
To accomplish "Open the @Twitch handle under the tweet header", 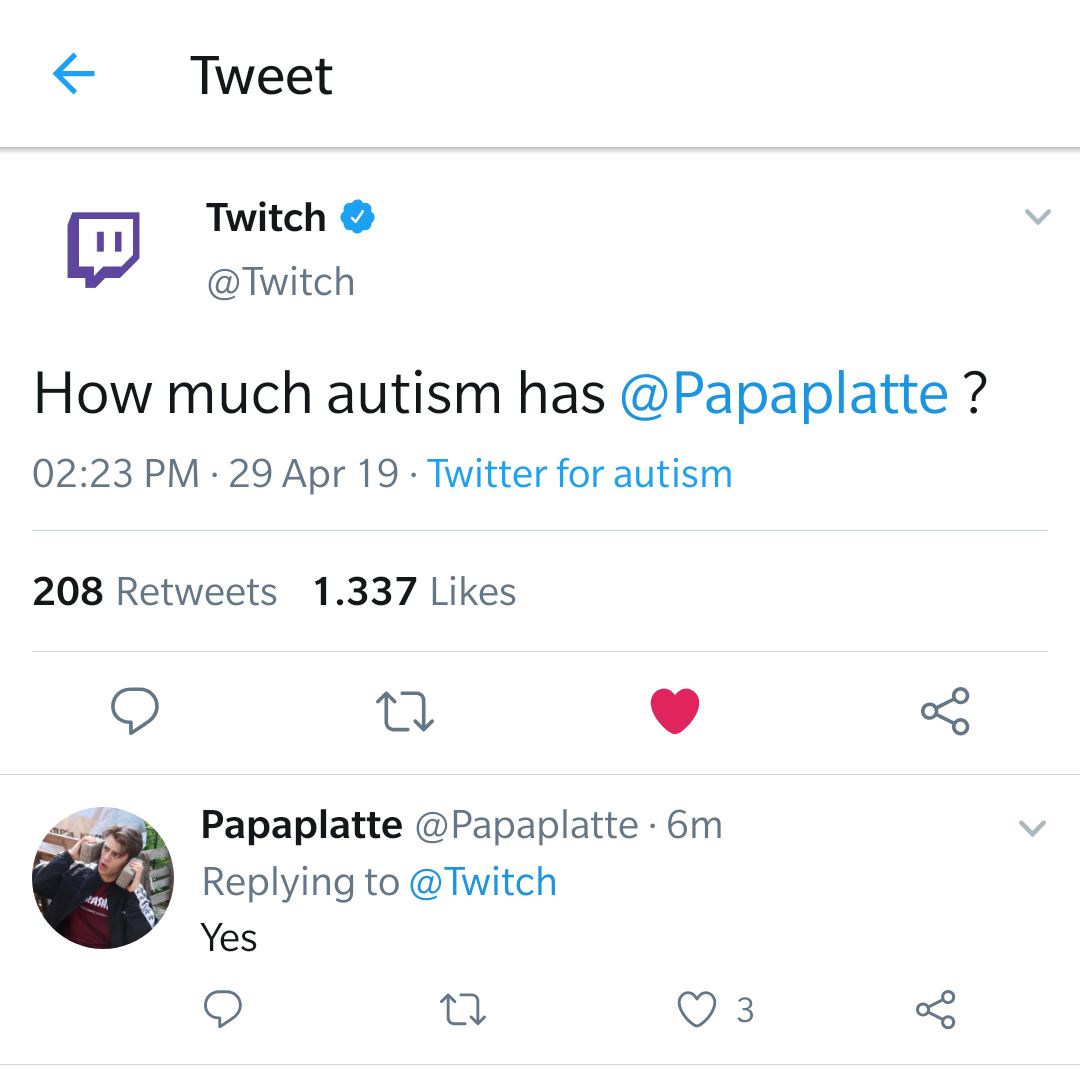I will (x=281, y=281).
